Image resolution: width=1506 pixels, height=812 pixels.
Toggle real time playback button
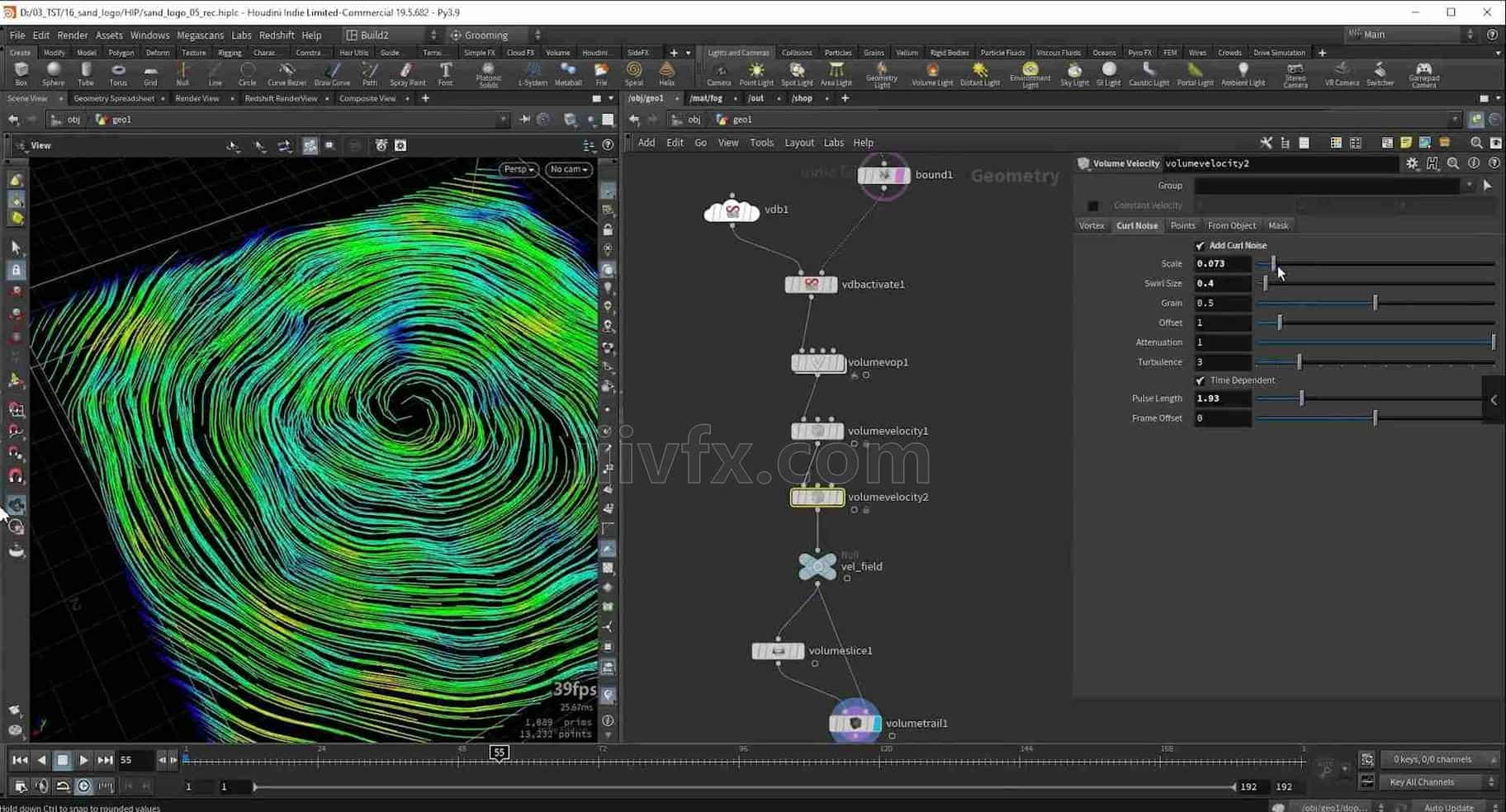click(83, 786)
